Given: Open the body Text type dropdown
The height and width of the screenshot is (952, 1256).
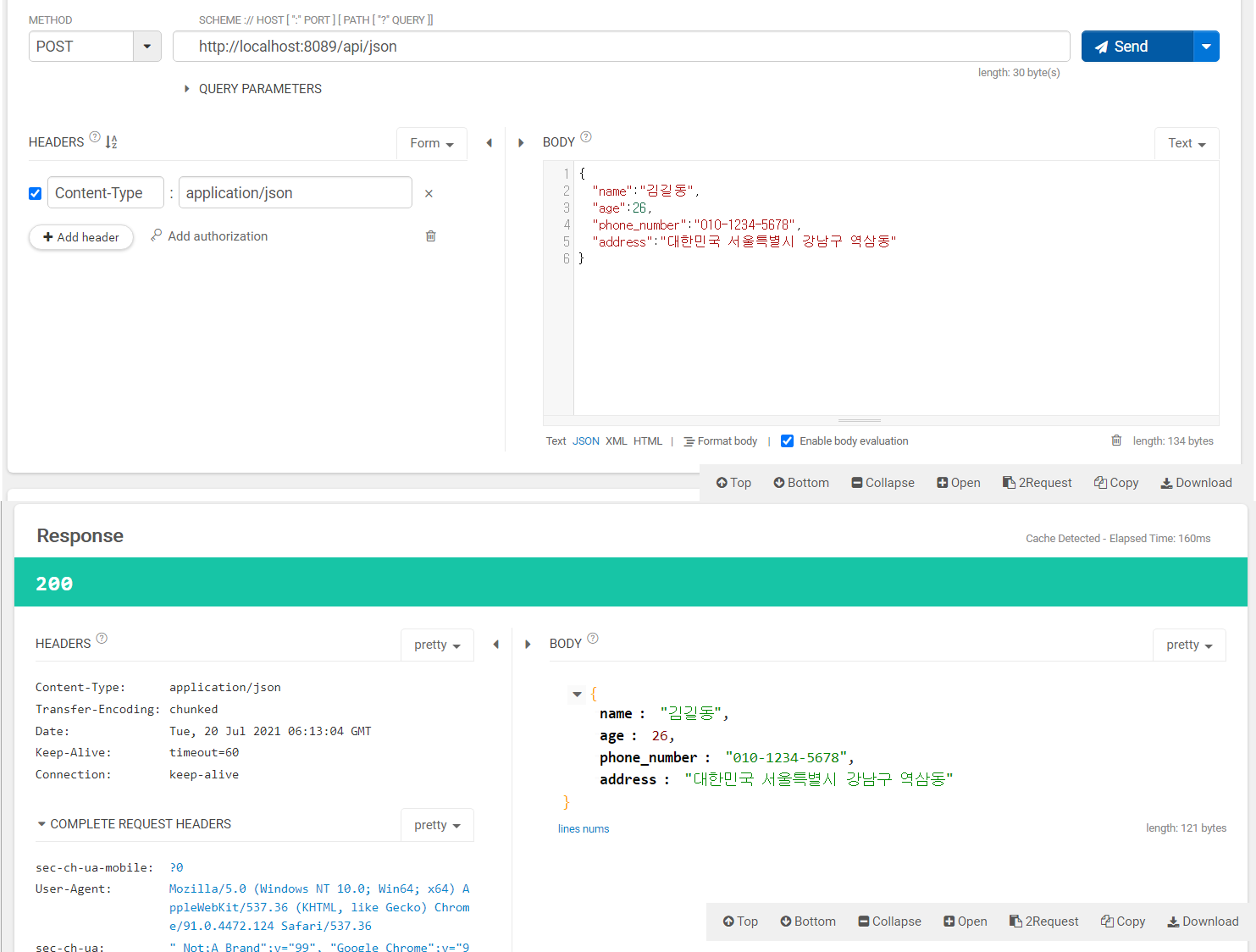Looking at the screenshot, I should click(1187, 143).
